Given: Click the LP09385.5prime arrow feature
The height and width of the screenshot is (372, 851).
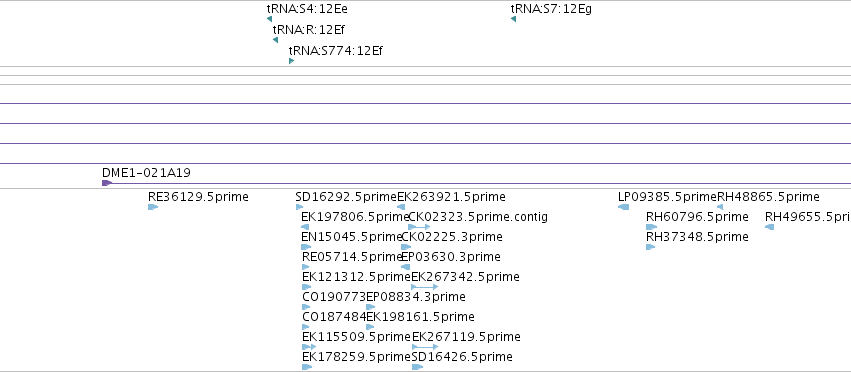Looking at the screenshot, I should click(x=624, y=207).
